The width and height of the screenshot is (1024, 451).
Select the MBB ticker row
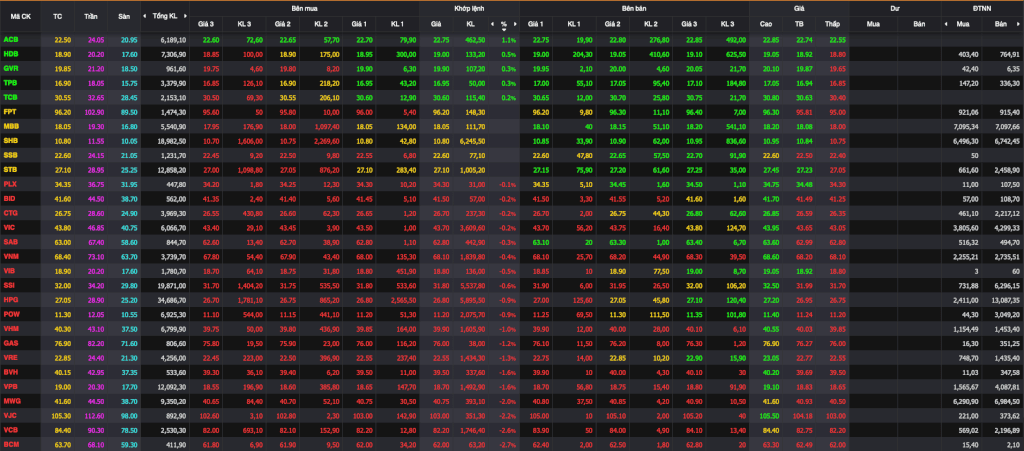coord(512,127)
